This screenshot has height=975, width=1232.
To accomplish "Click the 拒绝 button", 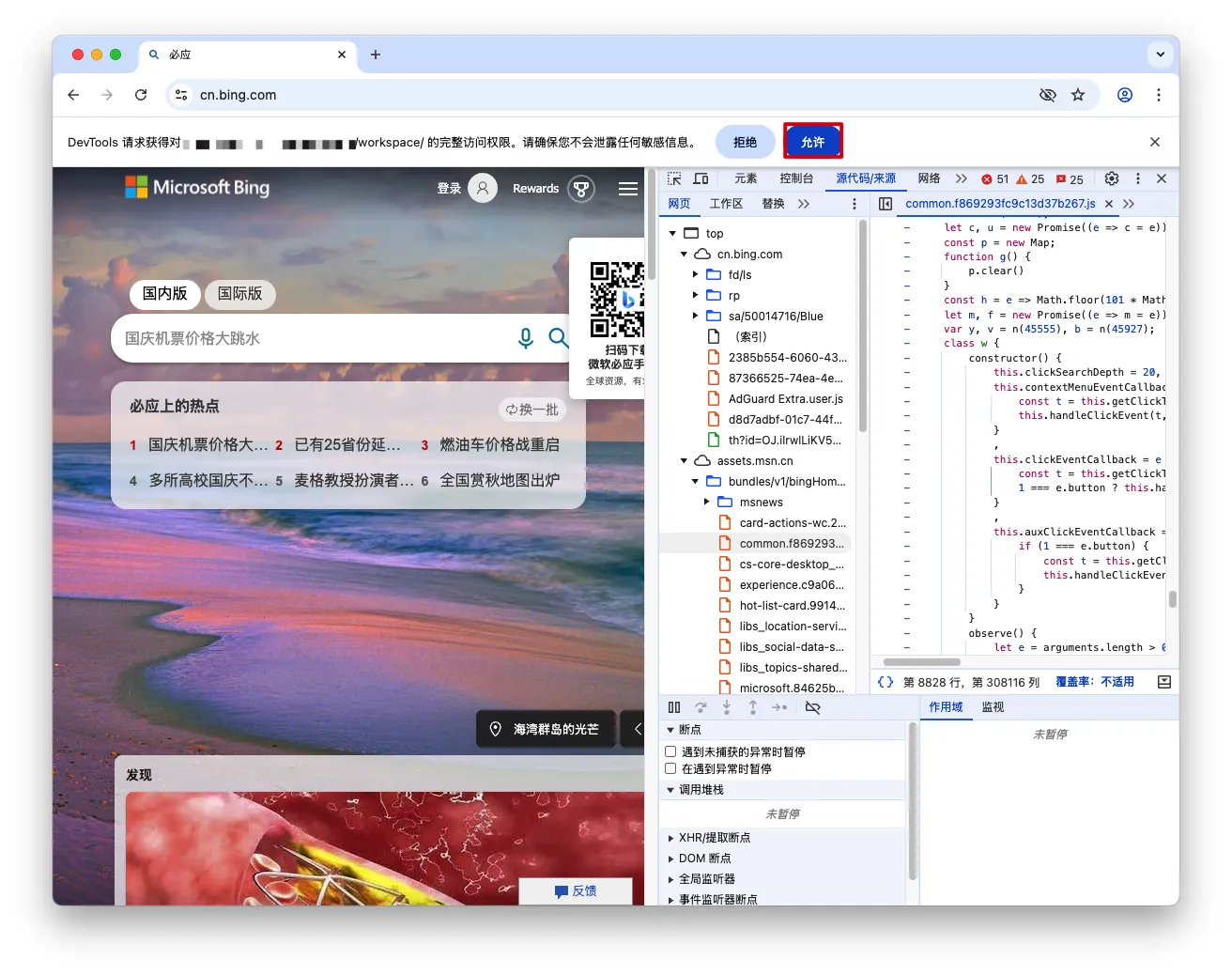I will [x=745, y=142].
